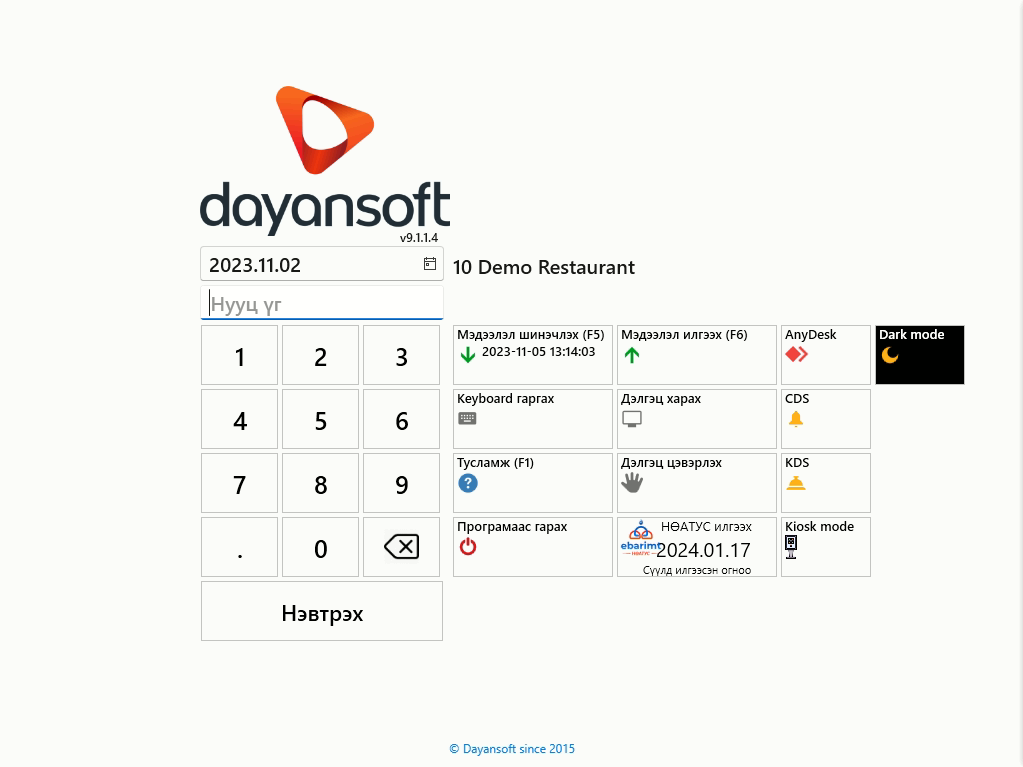
Task: Tap keypad number 6
Action: (x=401, y=419)
